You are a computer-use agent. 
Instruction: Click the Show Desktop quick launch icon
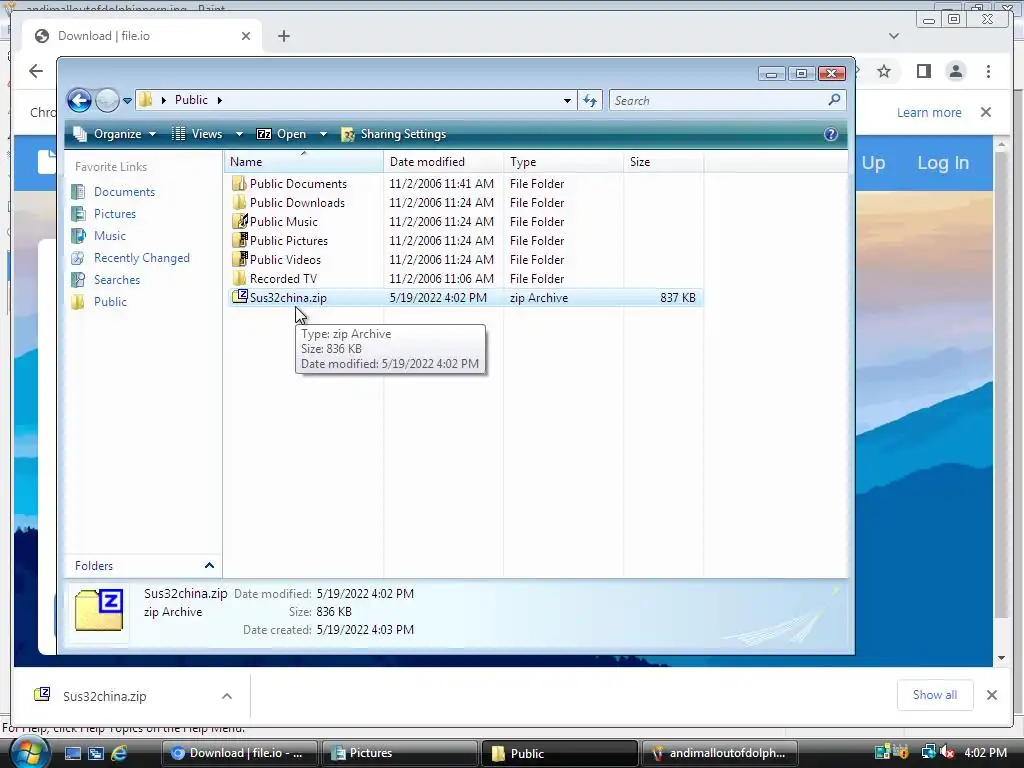click(x=72, y=753)
